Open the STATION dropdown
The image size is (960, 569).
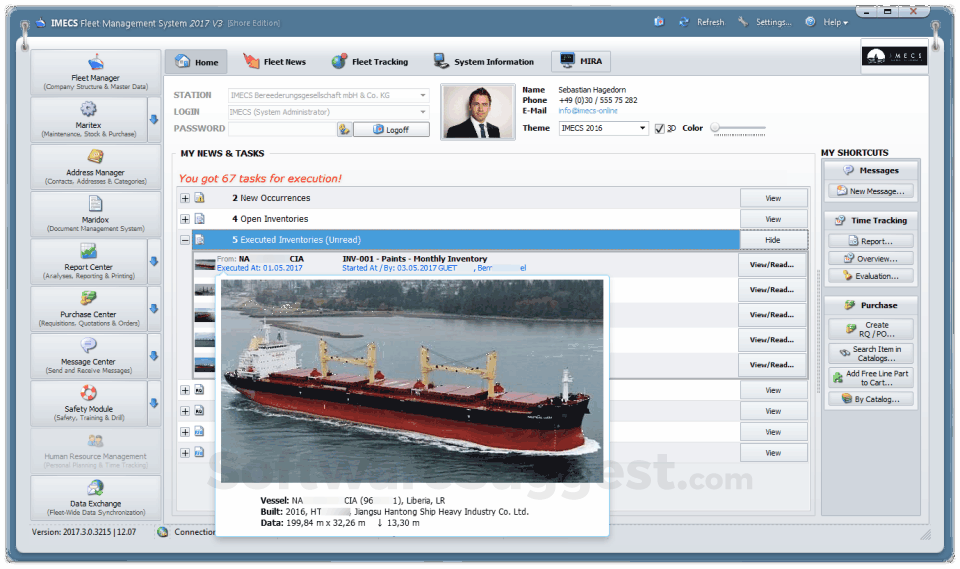click(422, 96)
